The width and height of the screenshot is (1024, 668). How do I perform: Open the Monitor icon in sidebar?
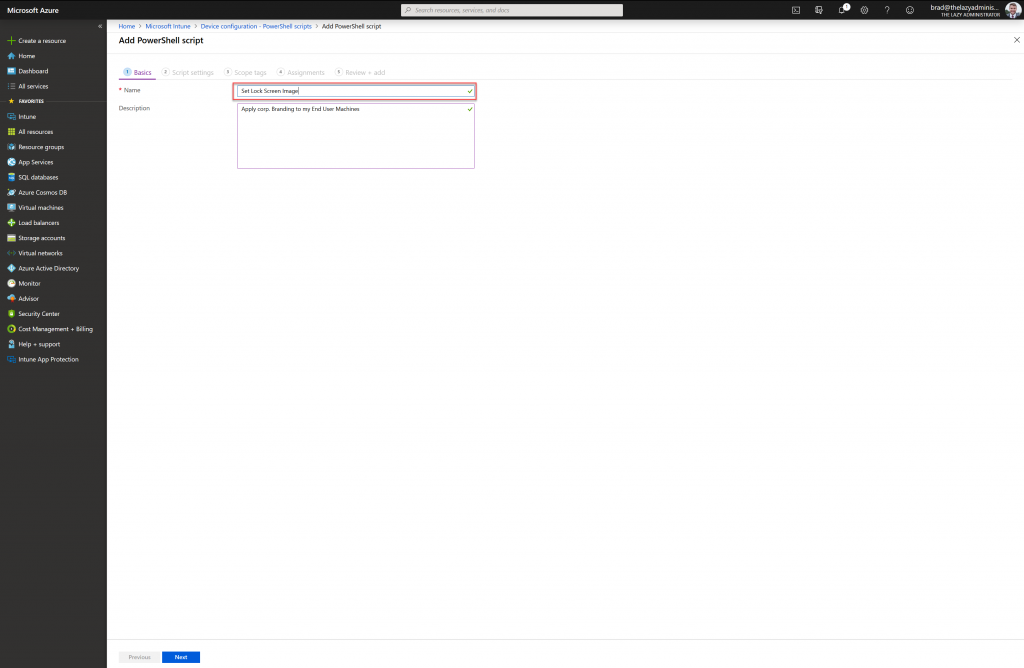[x=11, y=283]
